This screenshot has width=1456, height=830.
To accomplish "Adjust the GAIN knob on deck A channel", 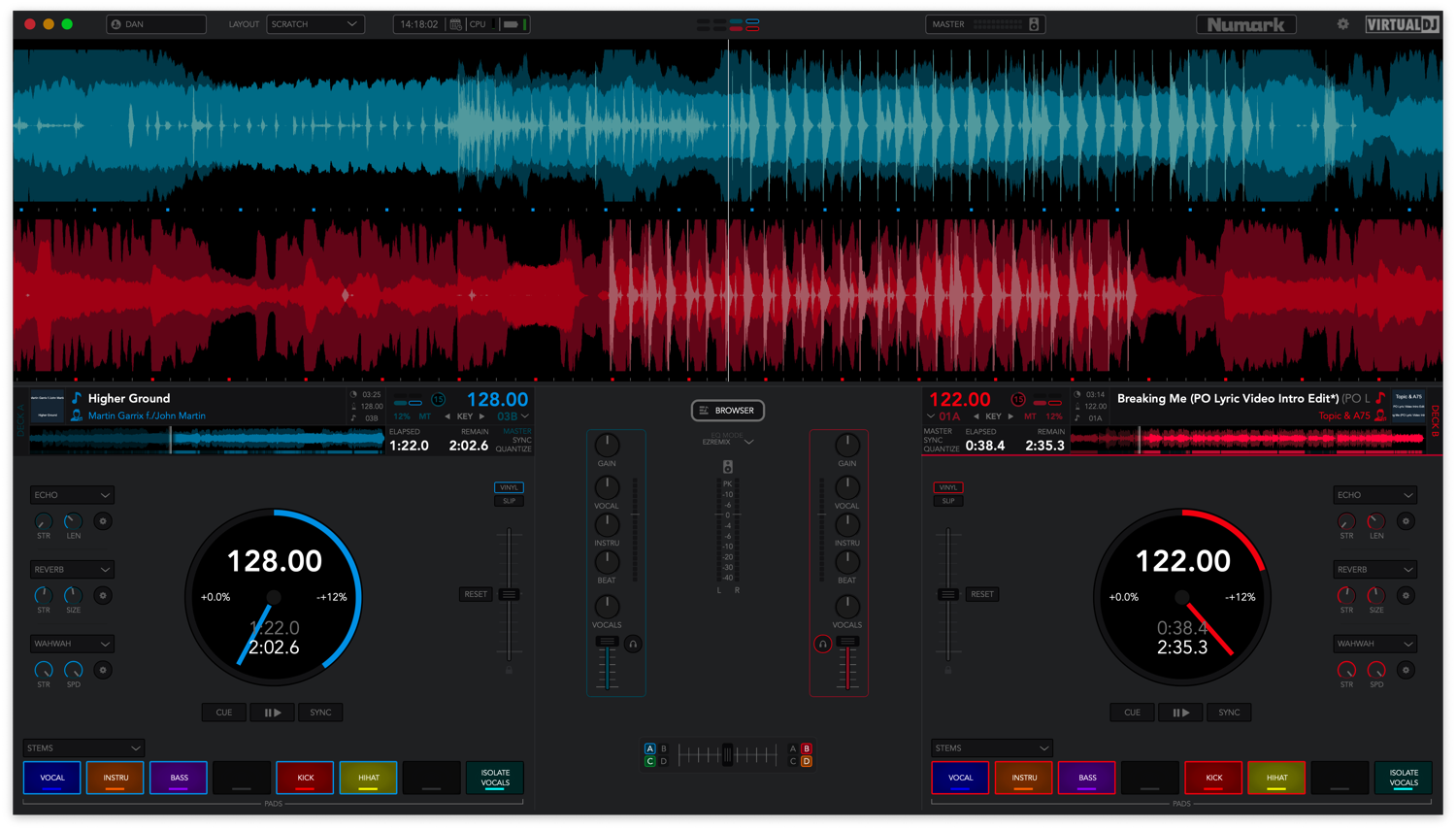I will pyautogui.click(x=607, y=445).
